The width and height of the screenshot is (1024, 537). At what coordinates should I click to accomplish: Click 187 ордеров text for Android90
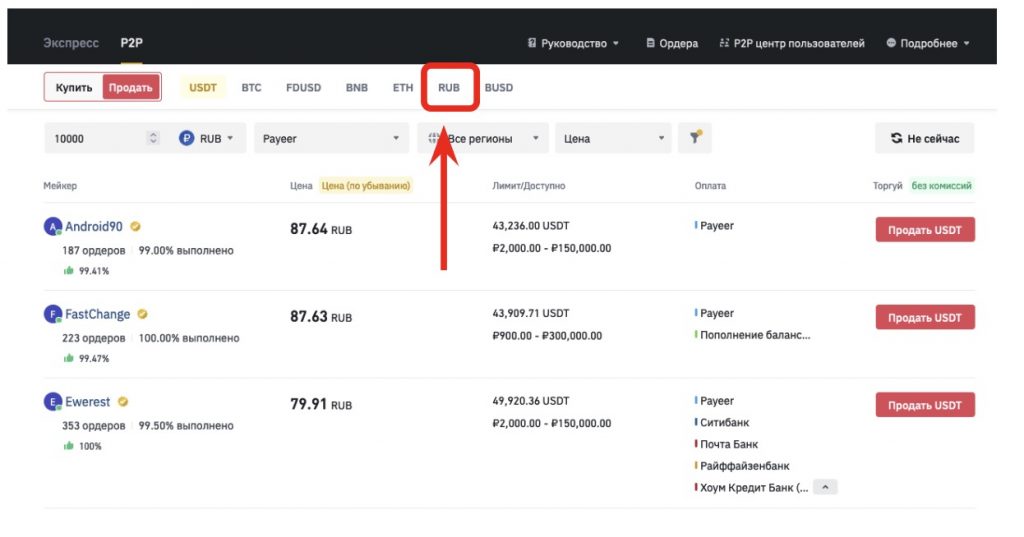93,250
